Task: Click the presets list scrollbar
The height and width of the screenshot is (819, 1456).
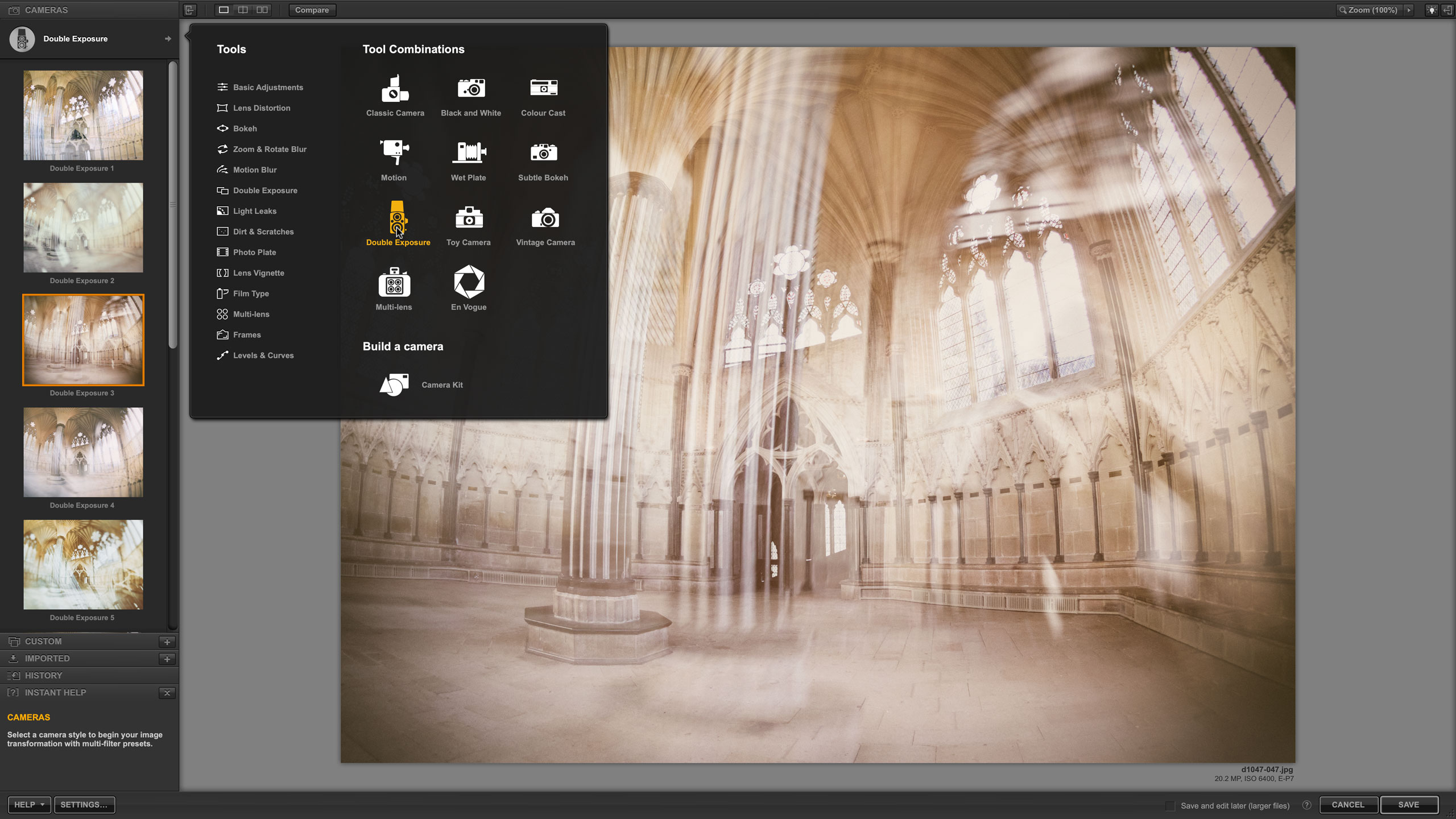Action: (173, 205)
